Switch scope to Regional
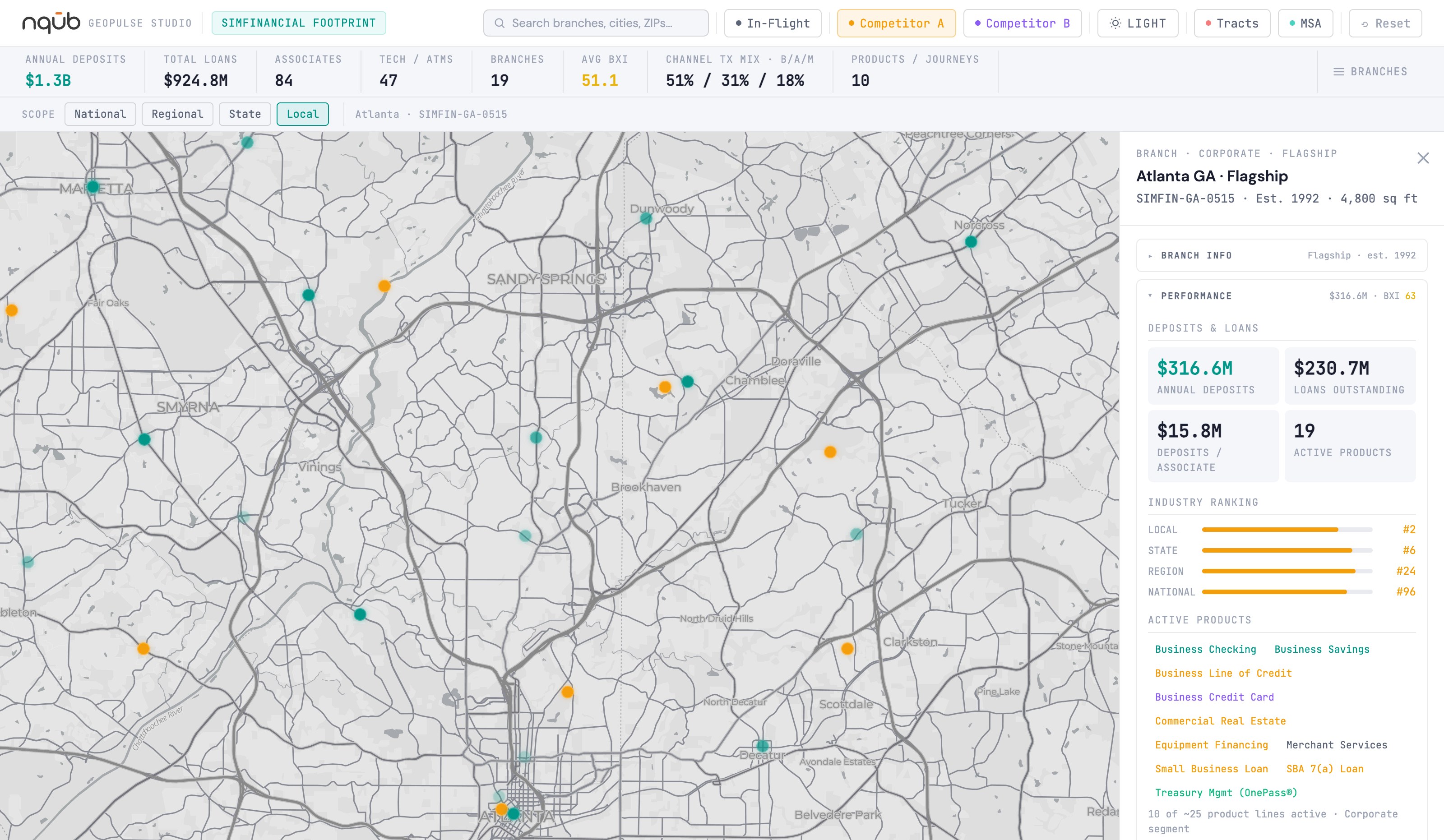This screenshot has width=1444, height=840. 178,114
